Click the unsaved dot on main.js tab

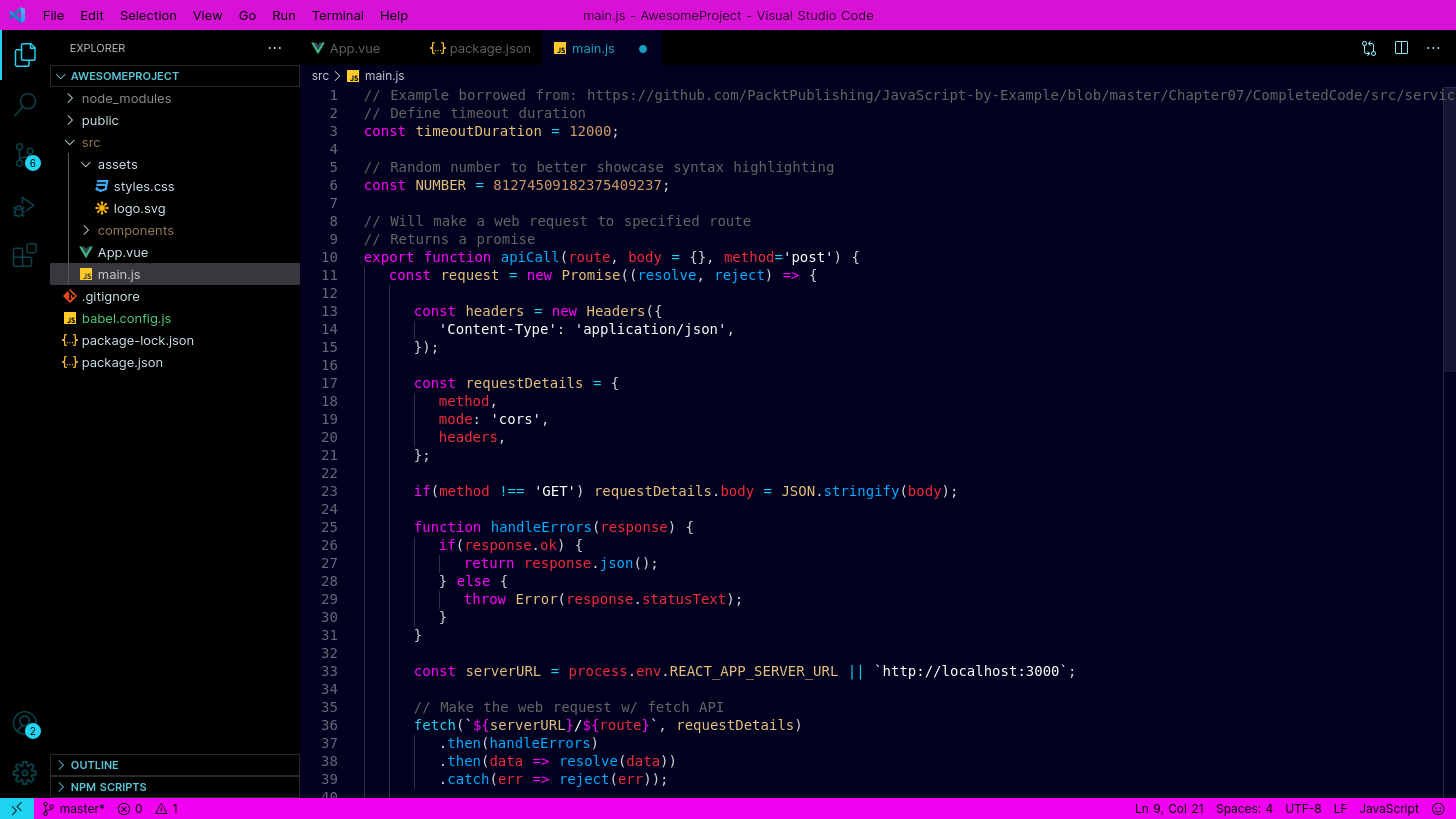point(643,48)
